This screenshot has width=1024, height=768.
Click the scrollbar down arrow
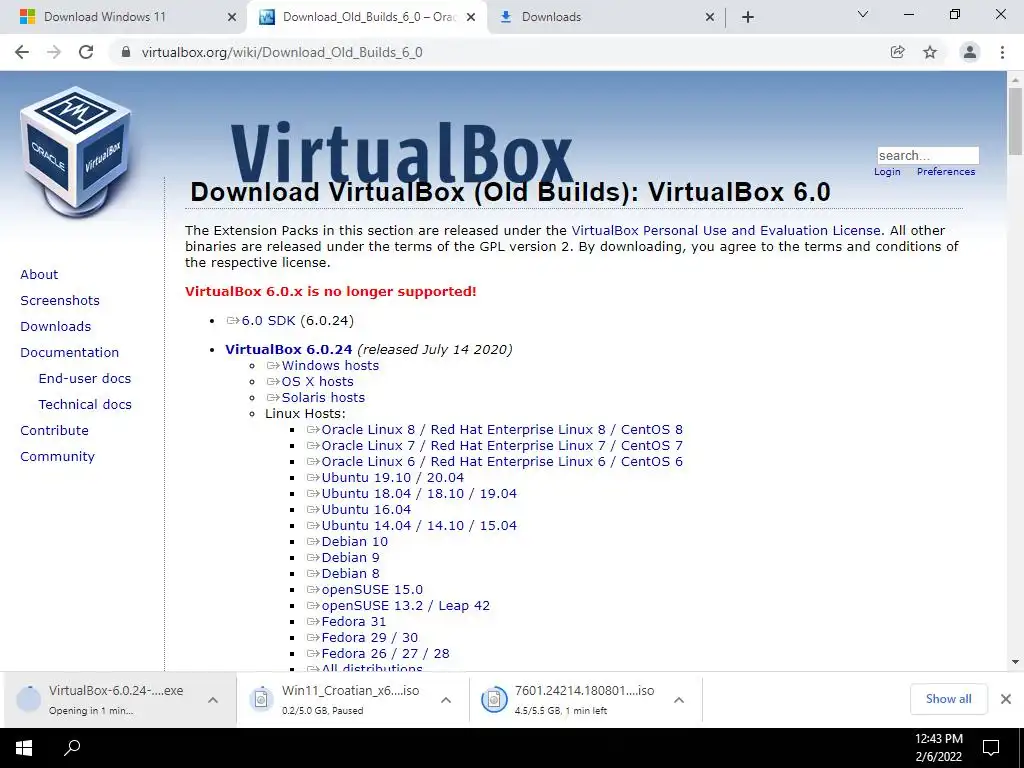(1015, 662)
